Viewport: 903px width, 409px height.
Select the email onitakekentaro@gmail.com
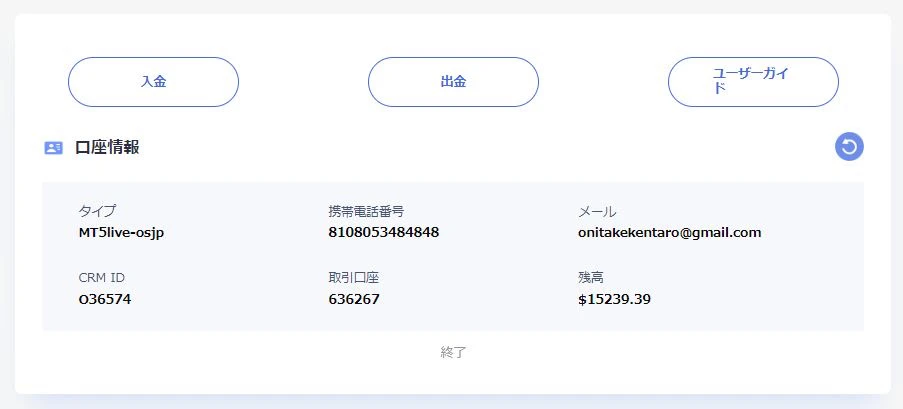[669, 233]
